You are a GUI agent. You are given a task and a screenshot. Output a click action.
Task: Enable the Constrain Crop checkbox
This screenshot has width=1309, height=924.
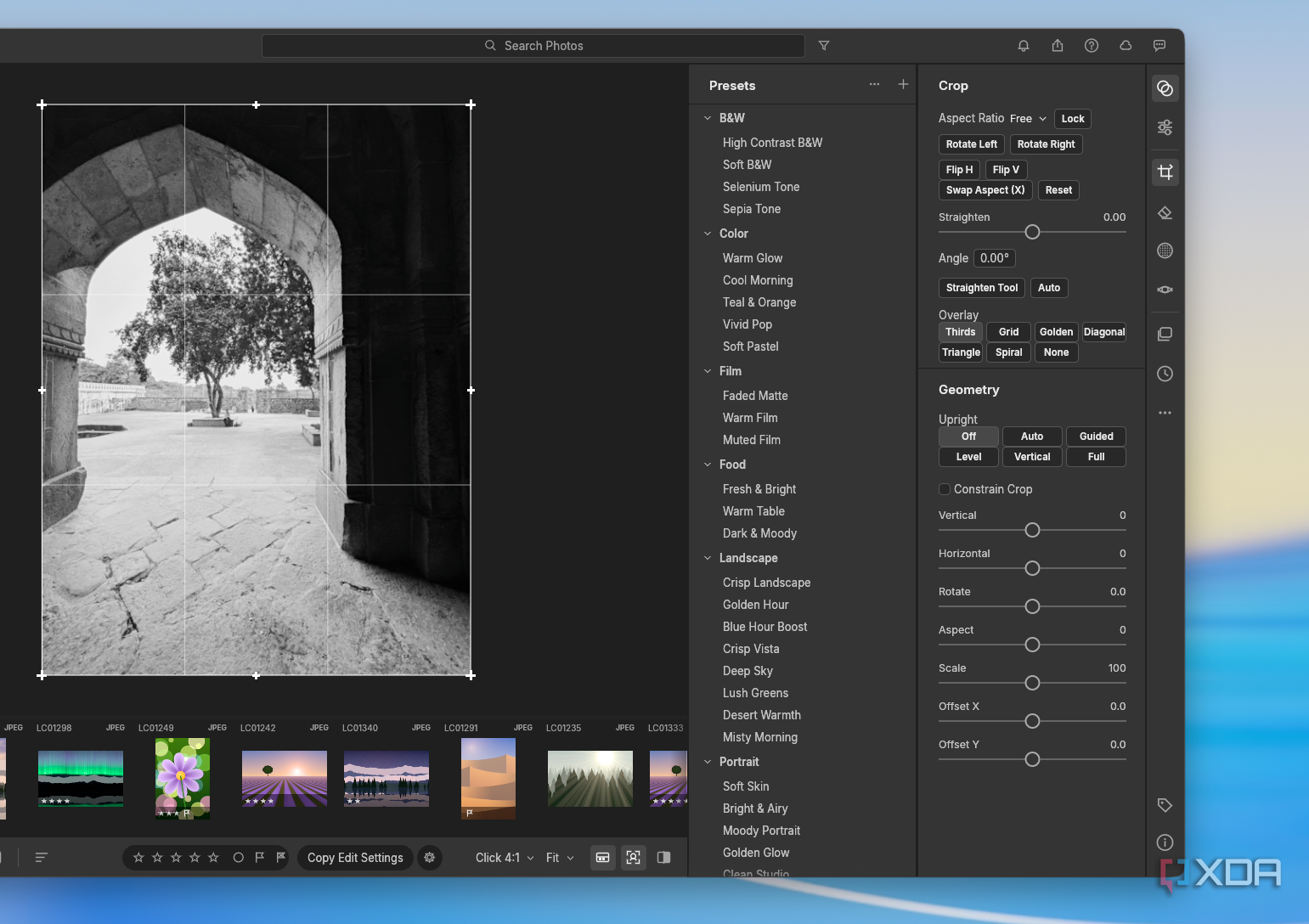coord(944,489)
